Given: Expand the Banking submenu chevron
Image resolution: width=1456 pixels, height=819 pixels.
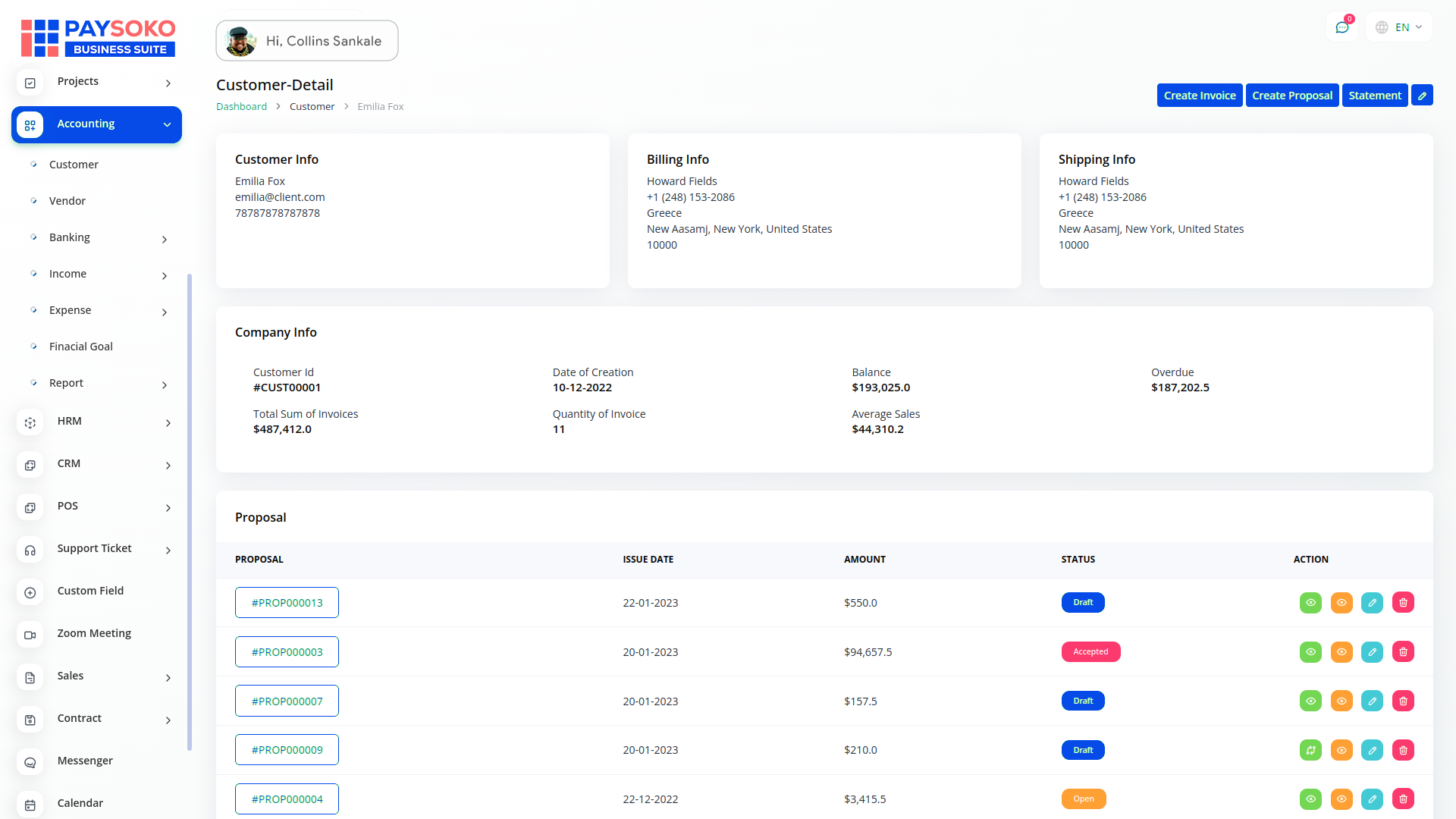Looking at the screenshot, I should [165, 240].
